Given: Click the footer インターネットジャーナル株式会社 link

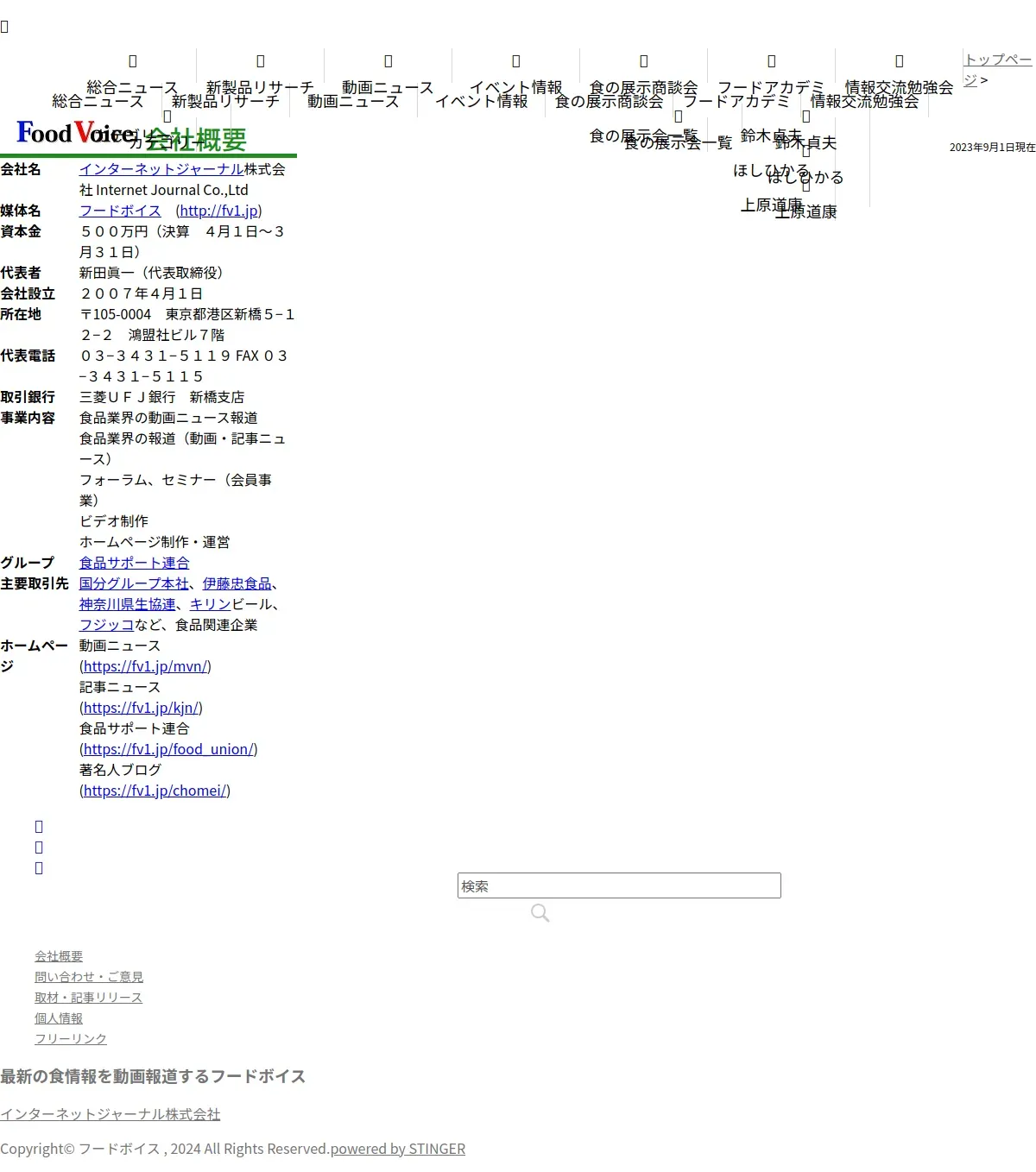Looking at the screenshot, I should (111, 1114).
